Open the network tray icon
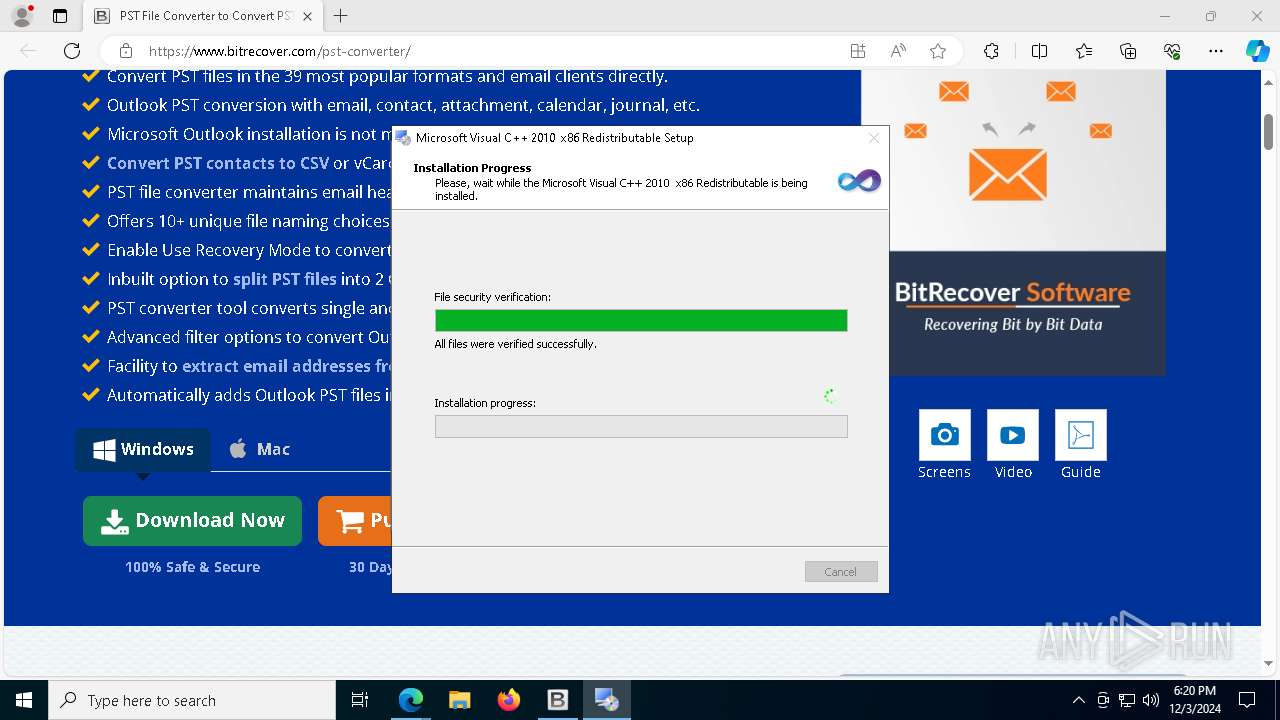This screenshot has height=720, width=1280. 1127,700
